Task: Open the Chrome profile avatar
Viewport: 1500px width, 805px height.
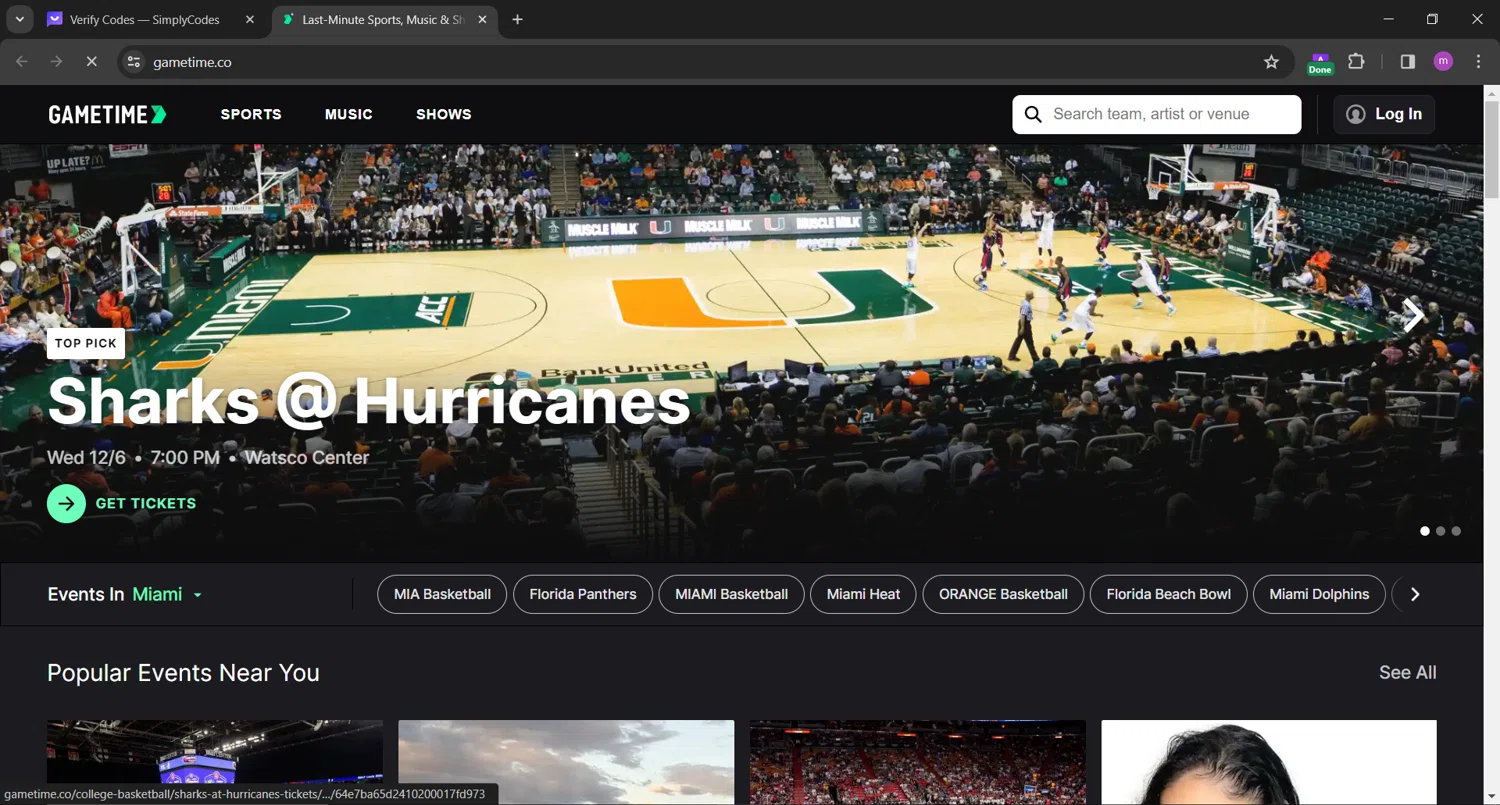Action: 1443,62
